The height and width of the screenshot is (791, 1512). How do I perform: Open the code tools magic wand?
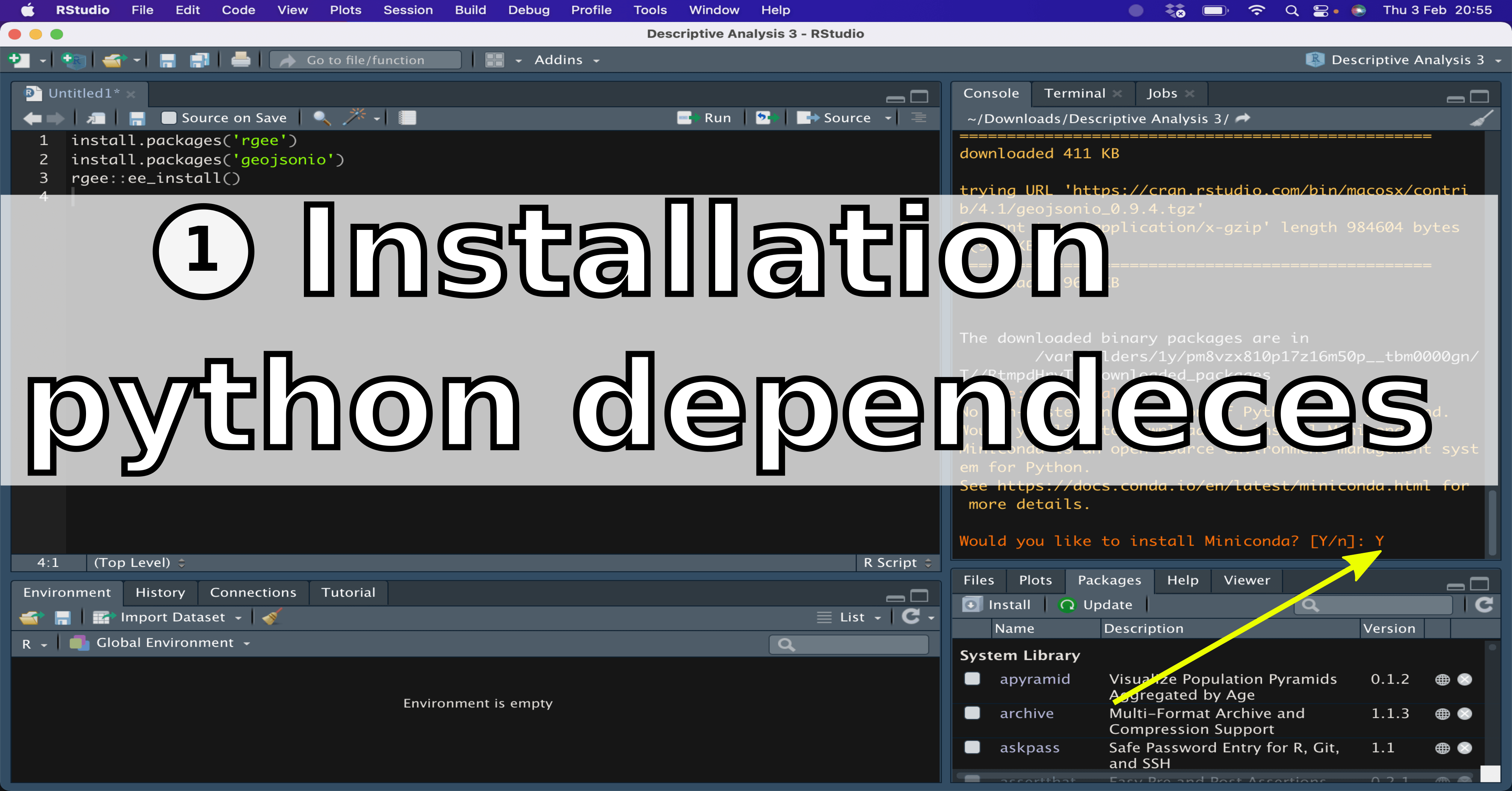pyautogui.click(x=355, y=117)
